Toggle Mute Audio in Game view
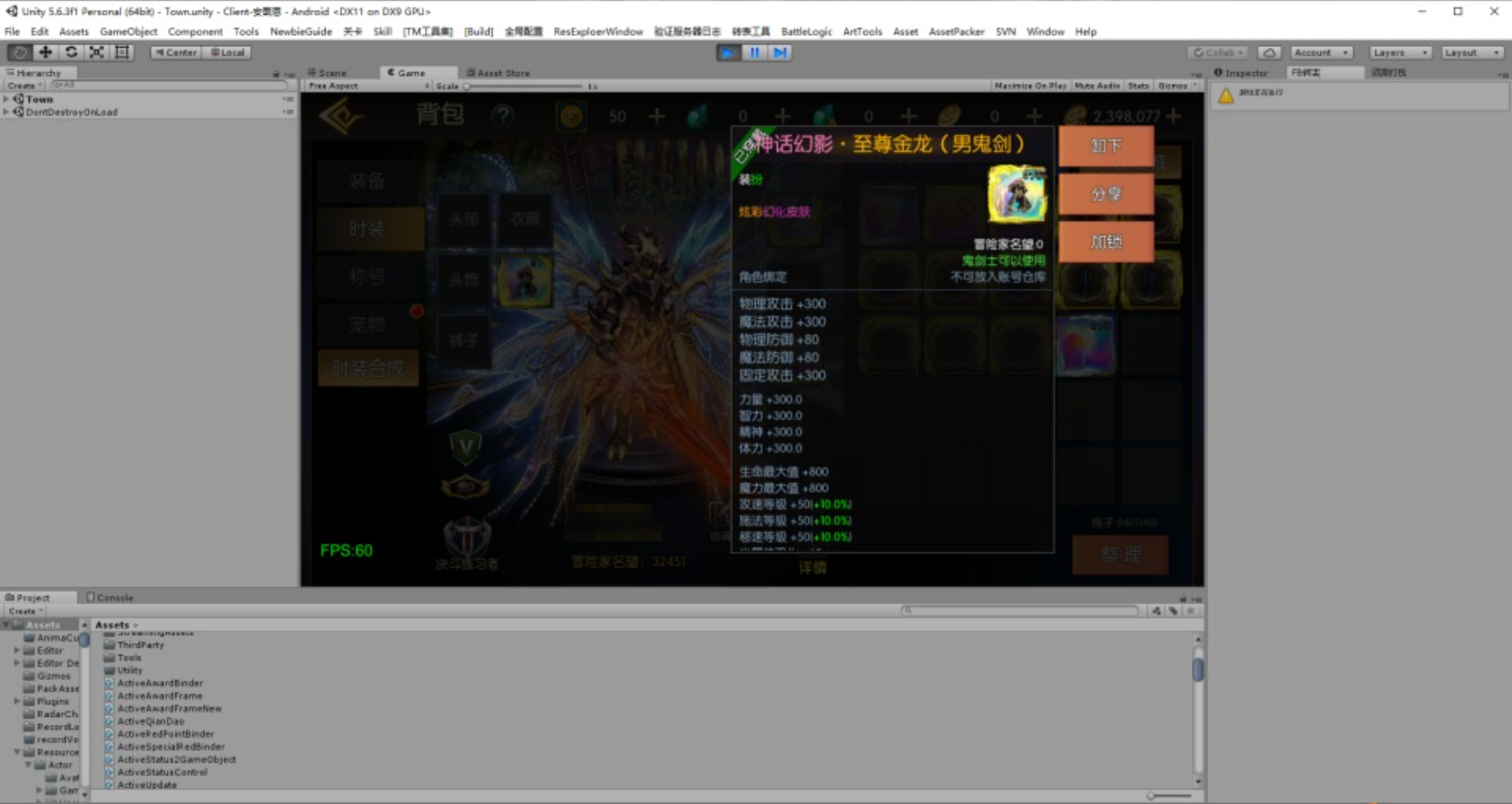 [1096, 85]
